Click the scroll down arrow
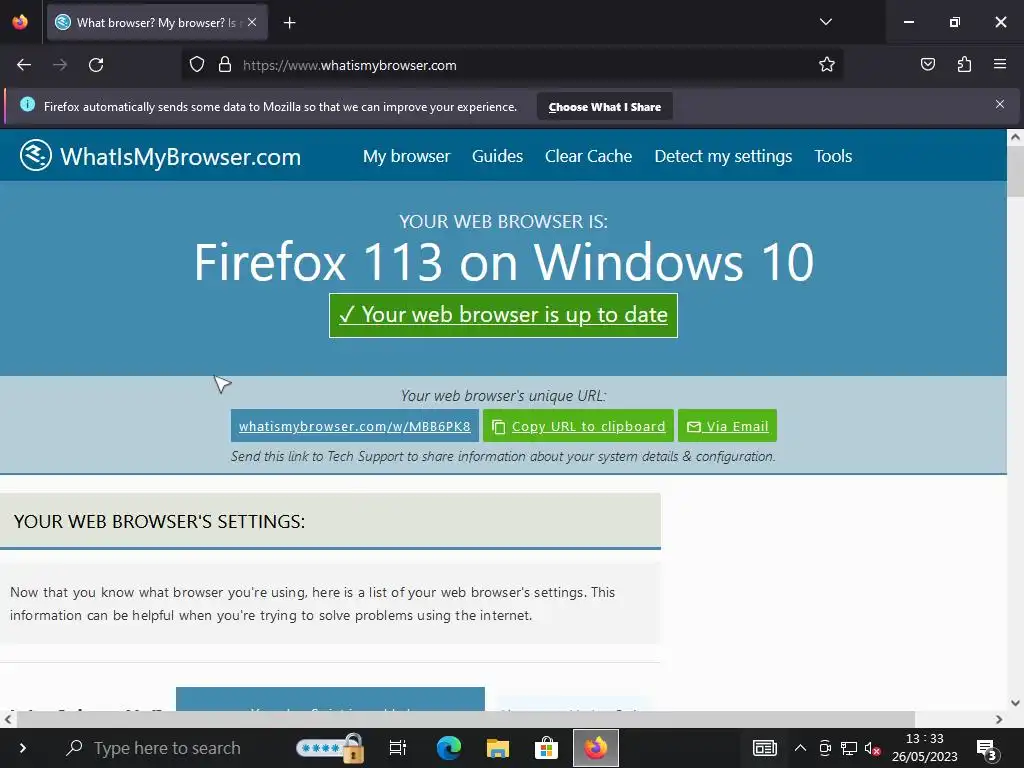Image resolution: width=1024 pixels, height=768 pixels. point(1015,703)
